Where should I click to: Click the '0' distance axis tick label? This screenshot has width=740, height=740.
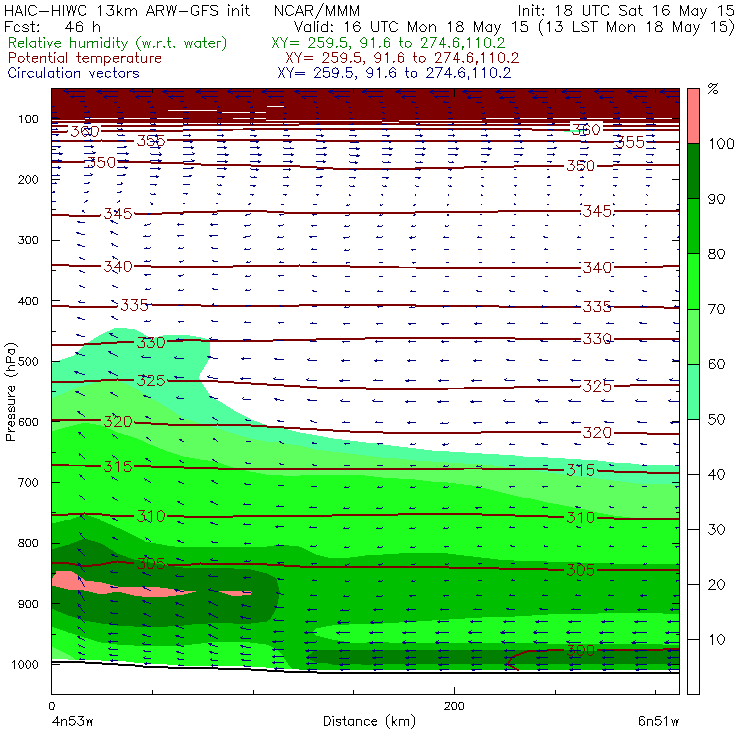click(51, 706)
